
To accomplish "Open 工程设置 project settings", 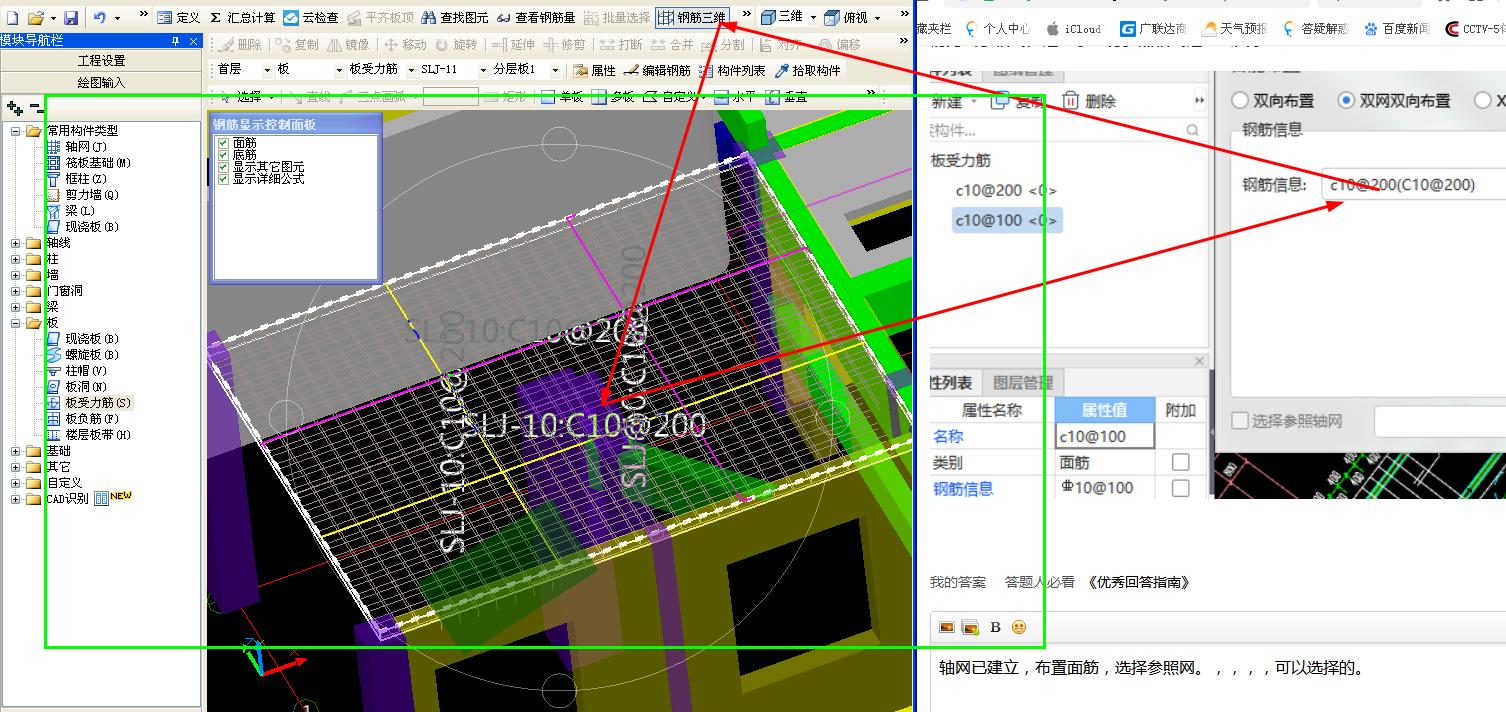I will coord(101,61).
